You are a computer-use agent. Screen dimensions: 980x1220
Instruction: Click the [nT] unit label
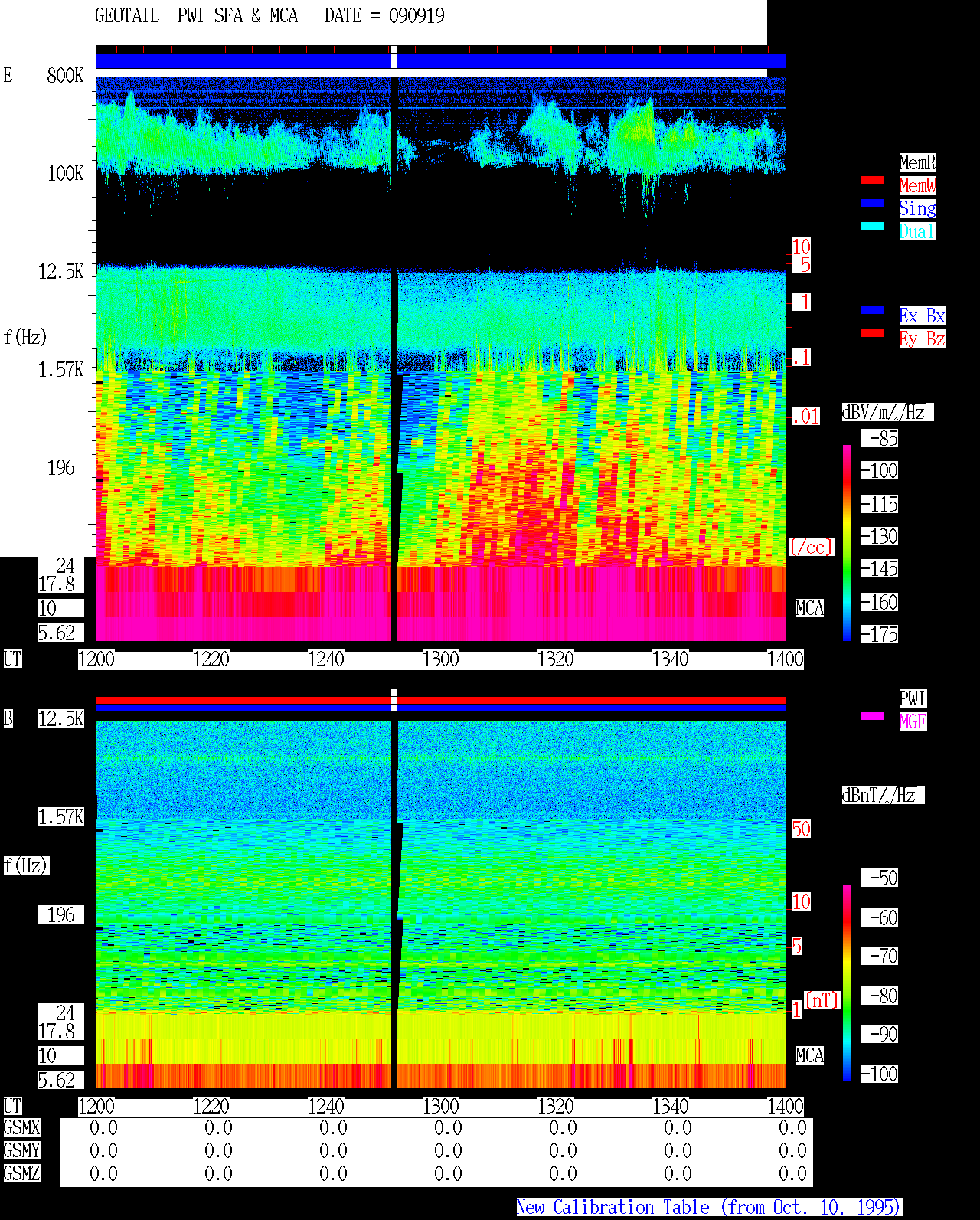822,1000
